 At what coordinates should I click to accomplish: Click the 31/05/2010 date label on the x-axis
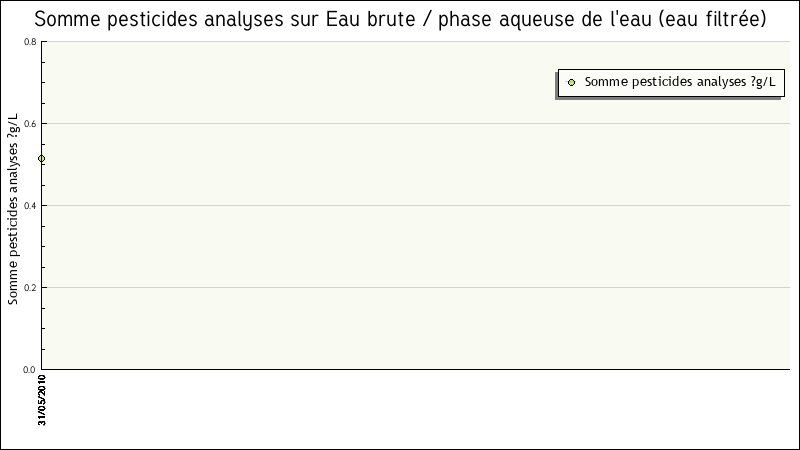pos(42,400)
